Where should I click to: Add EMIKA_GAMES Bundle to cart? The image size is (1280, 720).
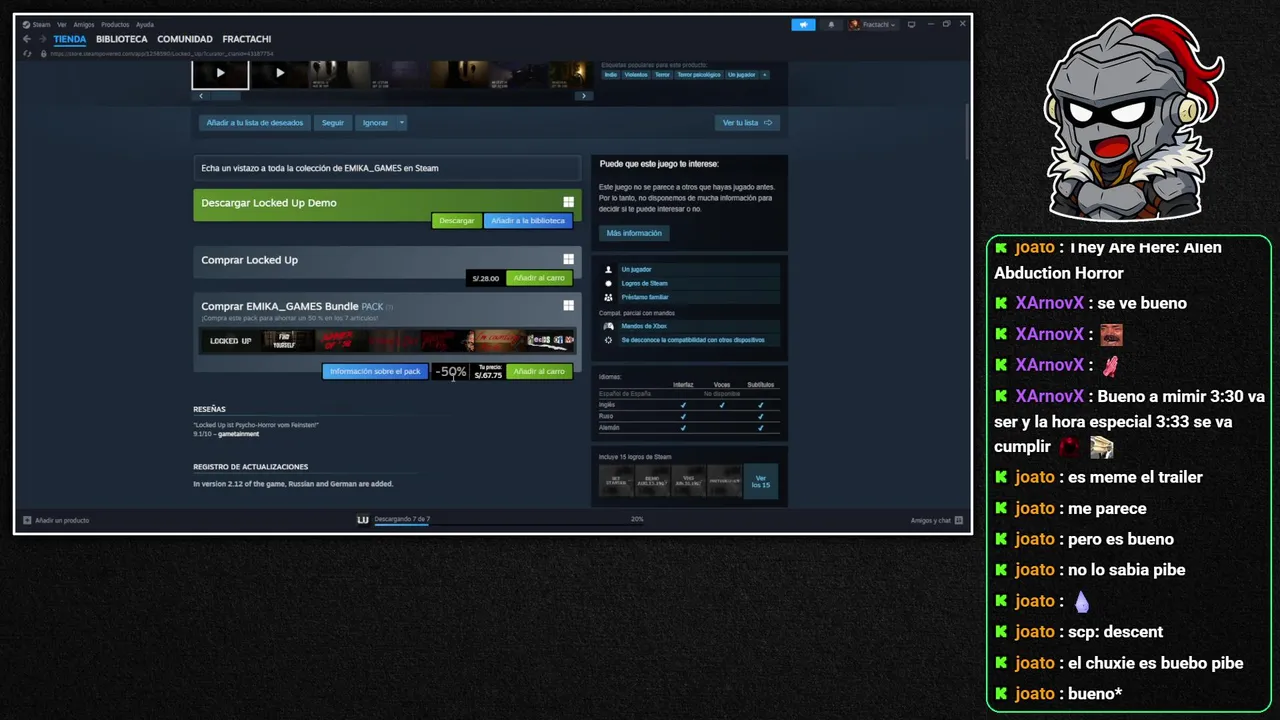(x=539, y=371)
